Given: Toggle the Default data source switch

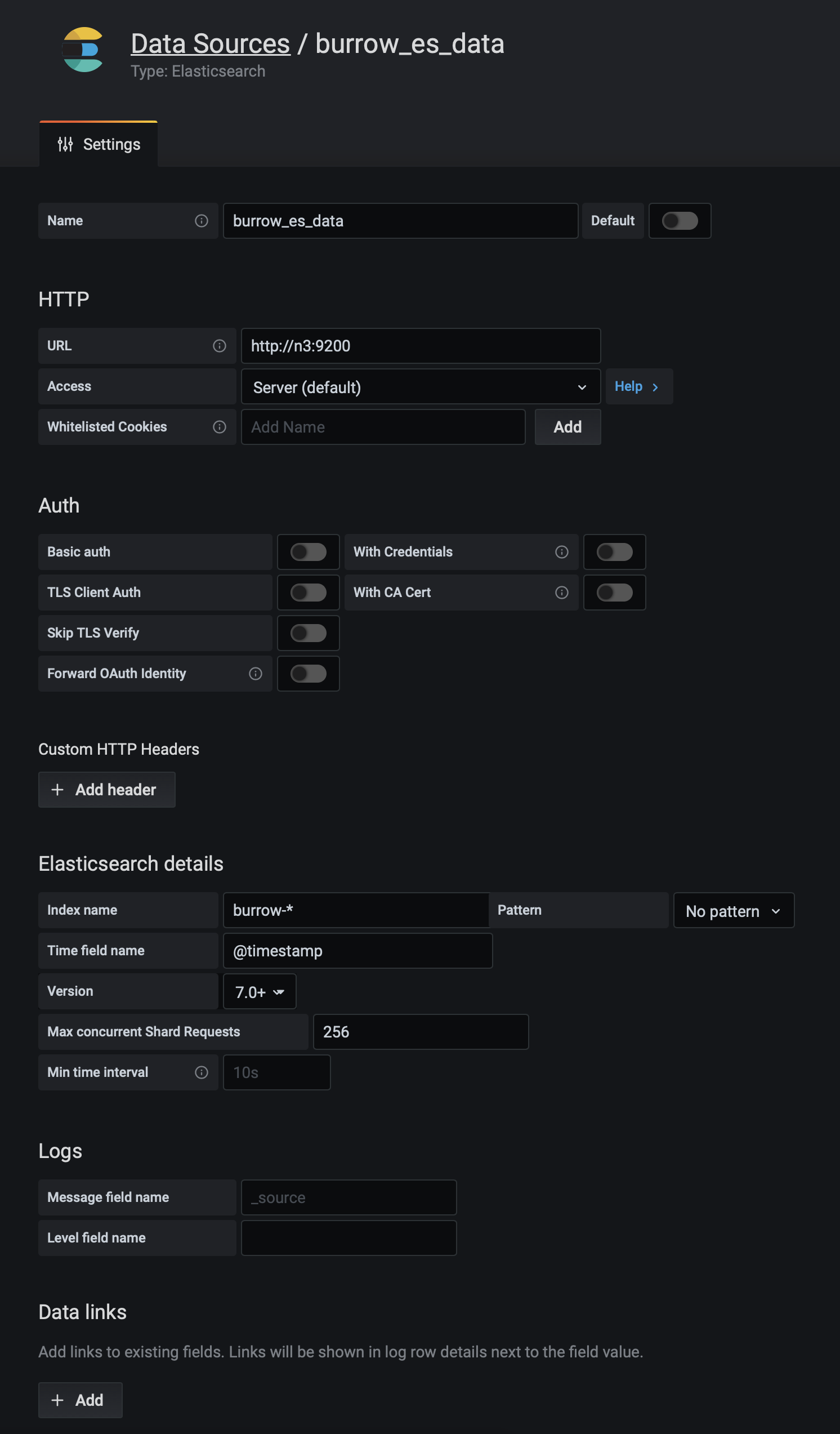Looking at the screenshot, I should click(680, 221).
